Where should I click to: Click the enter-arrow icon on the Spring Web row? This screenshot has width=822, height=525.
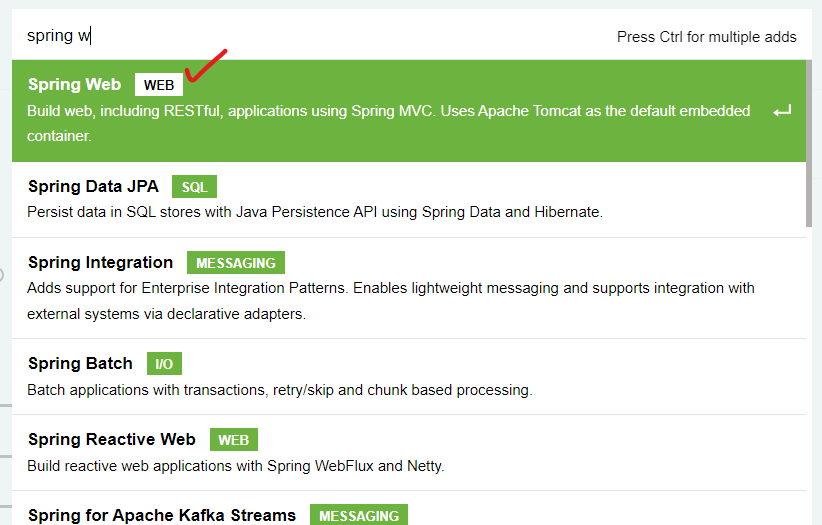coord(782,111)
